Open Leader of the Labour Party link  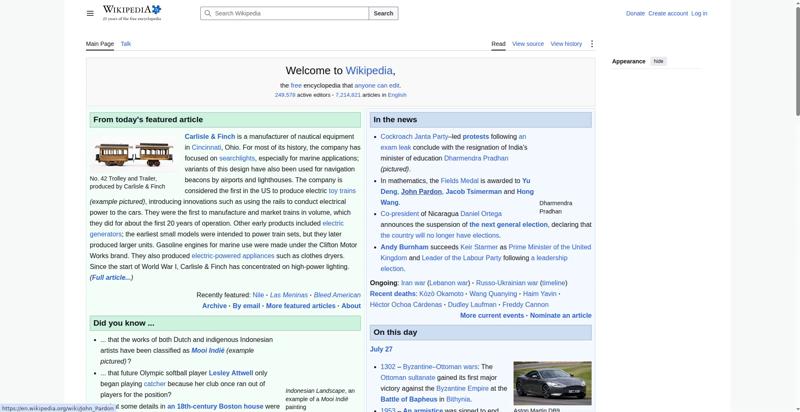[462, 258]
